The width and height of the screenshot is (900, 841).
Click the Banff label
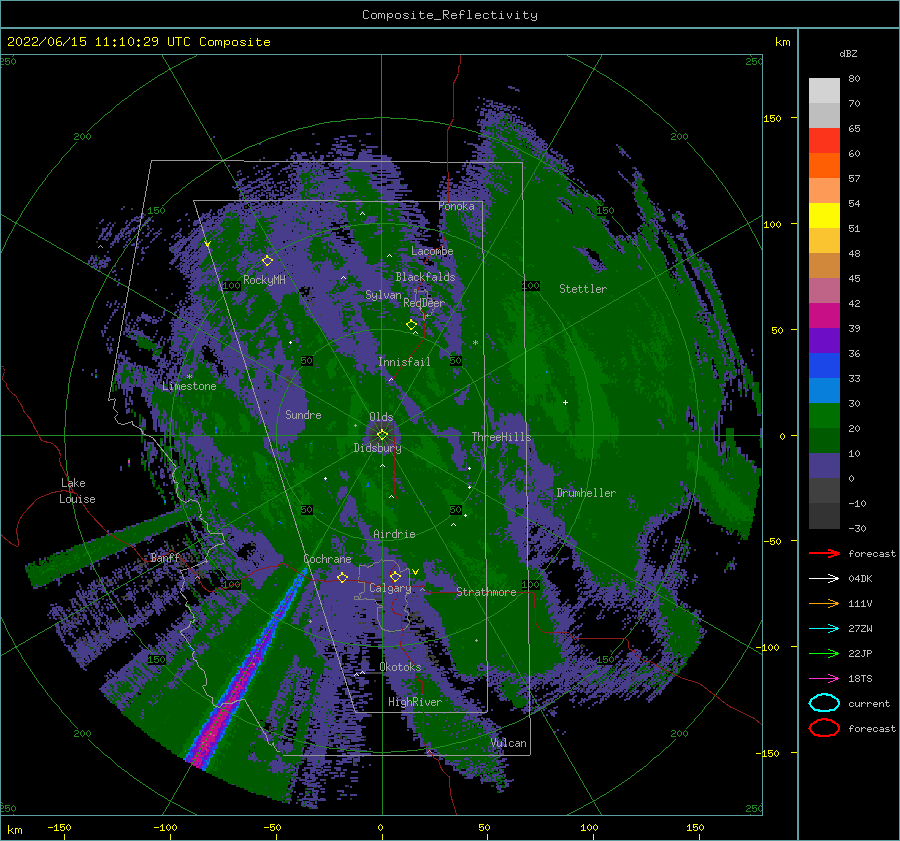coord(165,558)
